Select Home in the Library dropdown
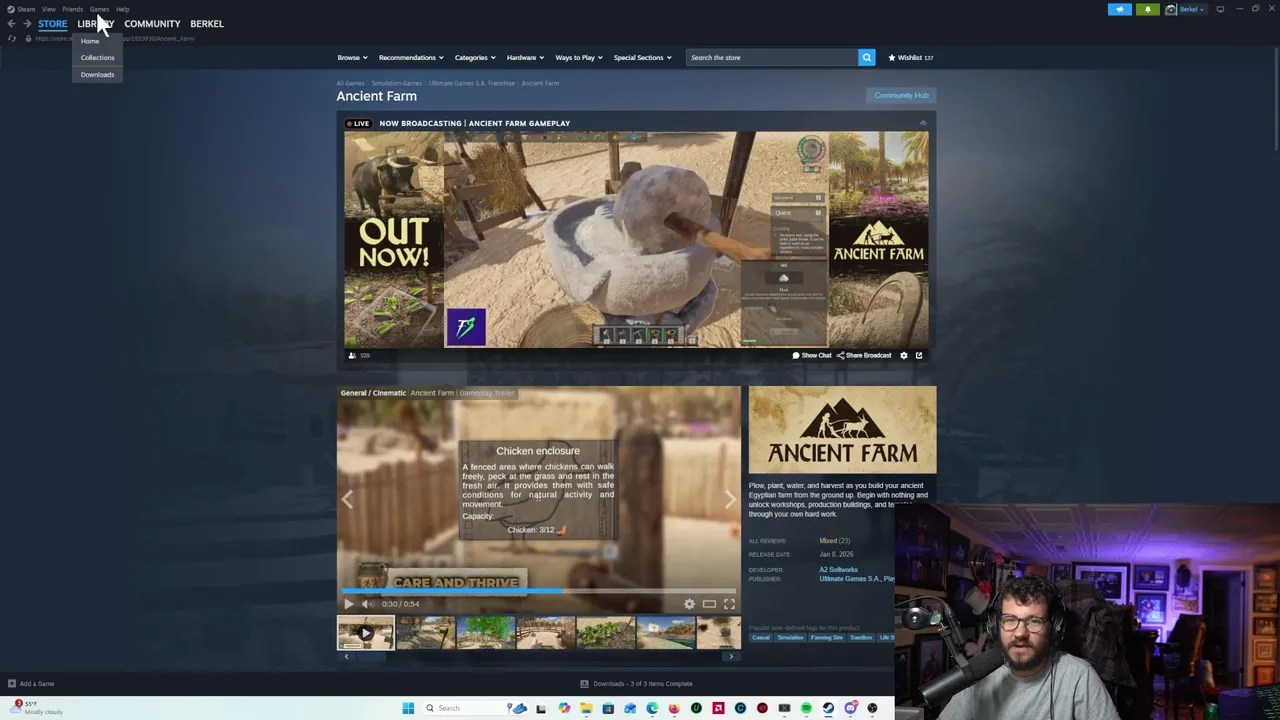 click(x=90, y=41)
